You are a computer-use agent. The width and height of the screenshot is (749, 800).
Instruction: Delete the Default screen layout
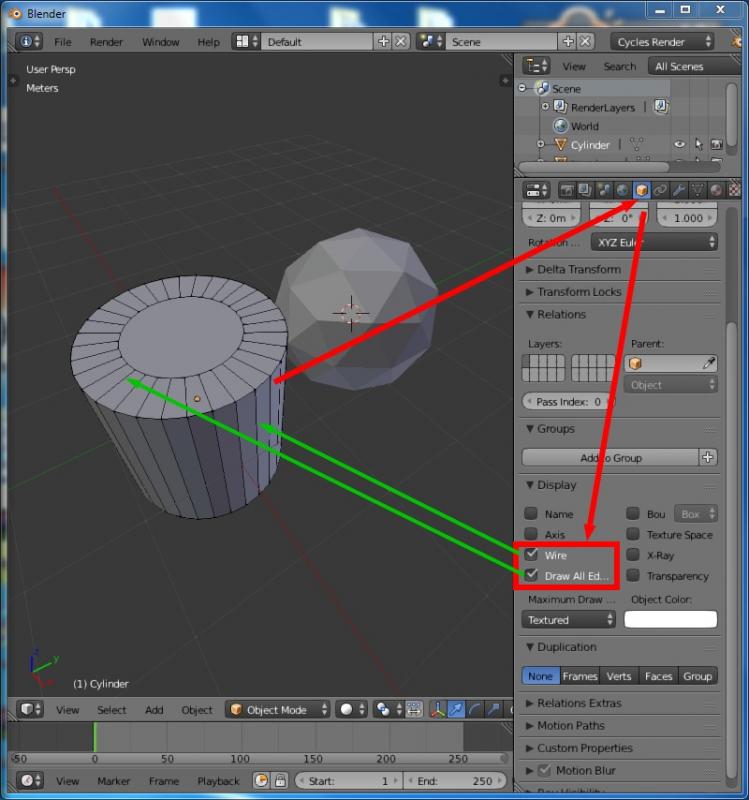click(x=401, y=42)
